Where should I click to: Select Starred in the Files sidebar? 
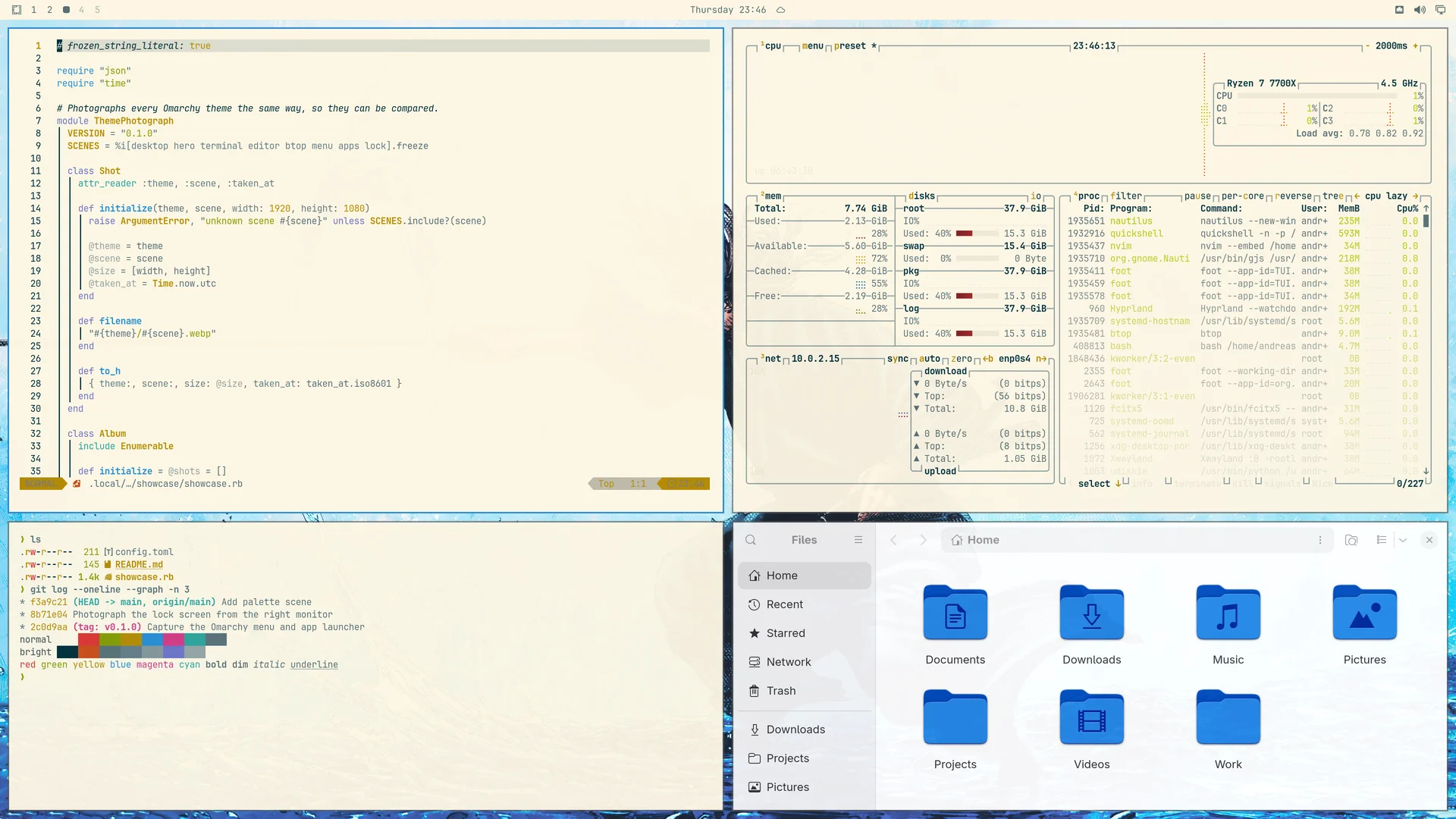(805, 633)
